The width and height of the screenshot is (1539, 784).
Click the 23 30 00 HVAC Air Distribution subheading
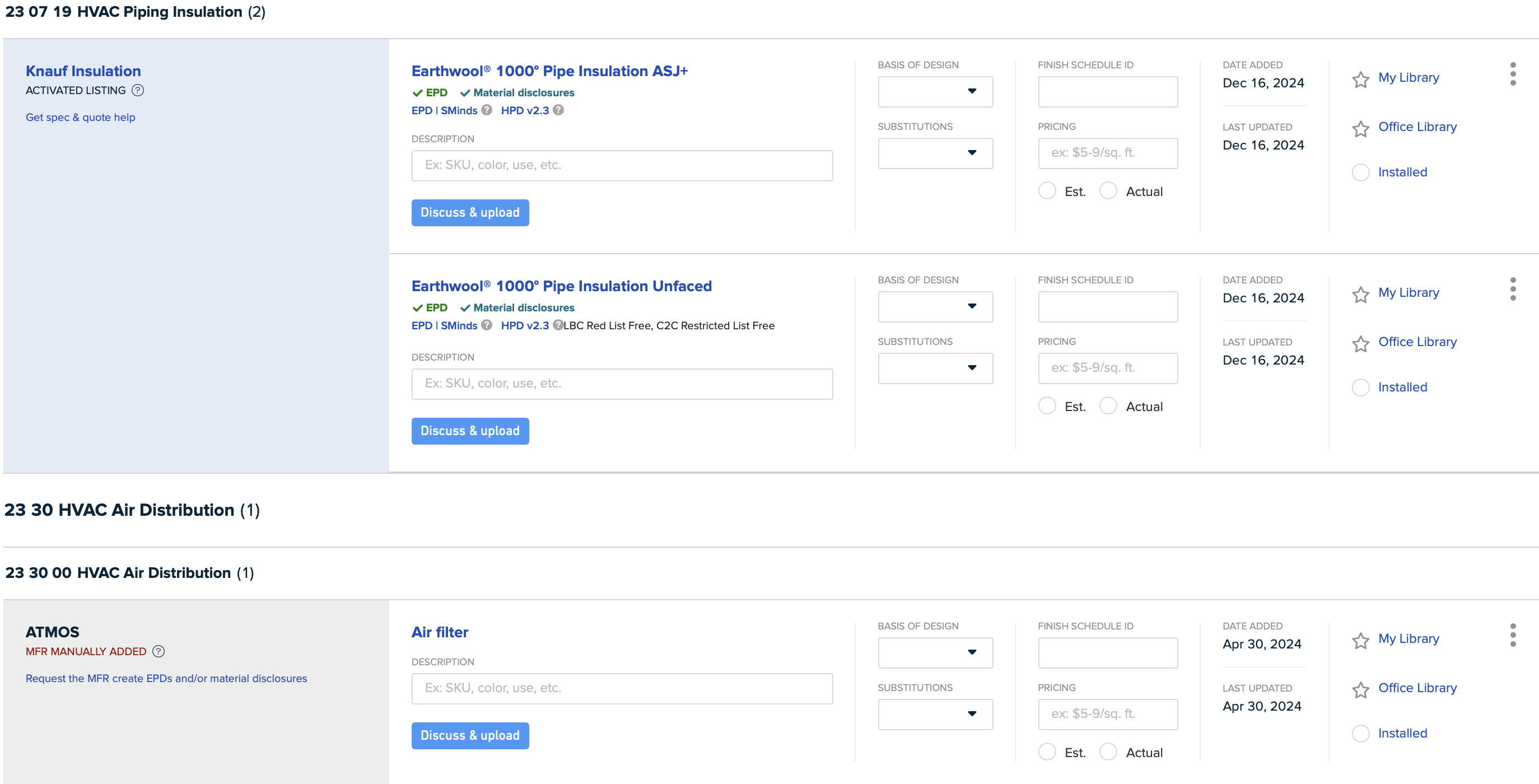point(129,572)
